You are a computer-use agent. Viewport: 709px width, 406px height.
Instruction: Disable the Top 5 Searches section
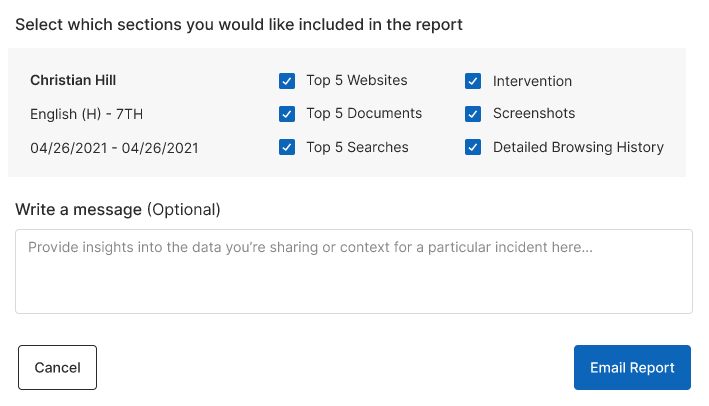coord(287,147)
